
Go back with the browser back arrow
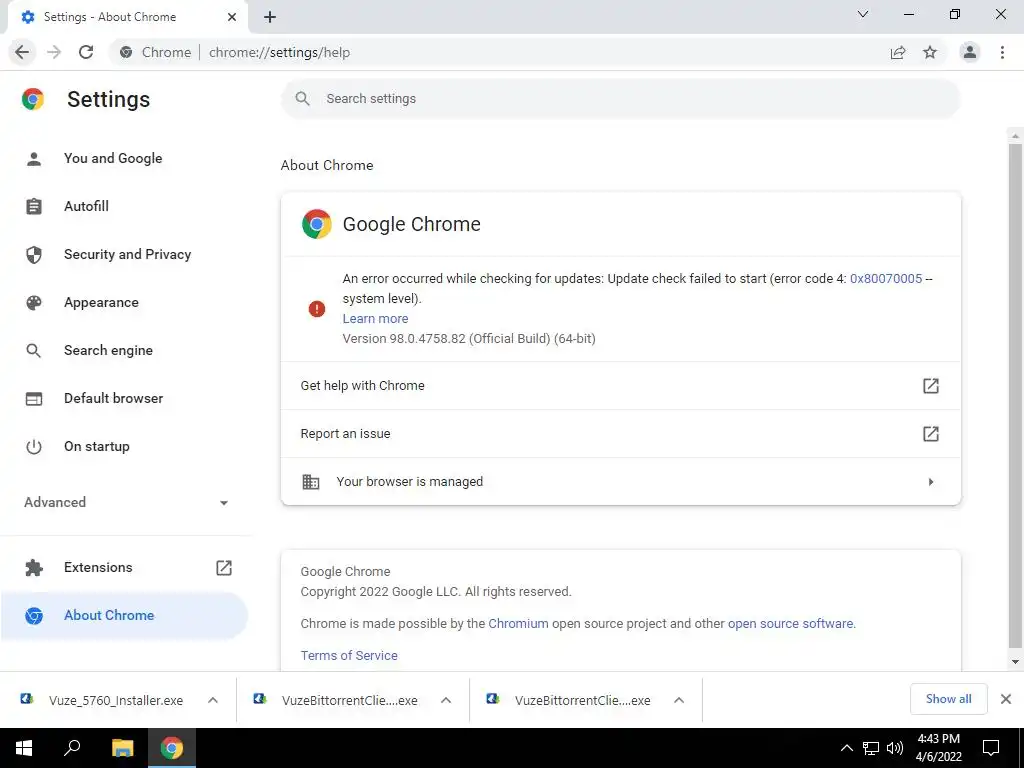coord(22,52)
